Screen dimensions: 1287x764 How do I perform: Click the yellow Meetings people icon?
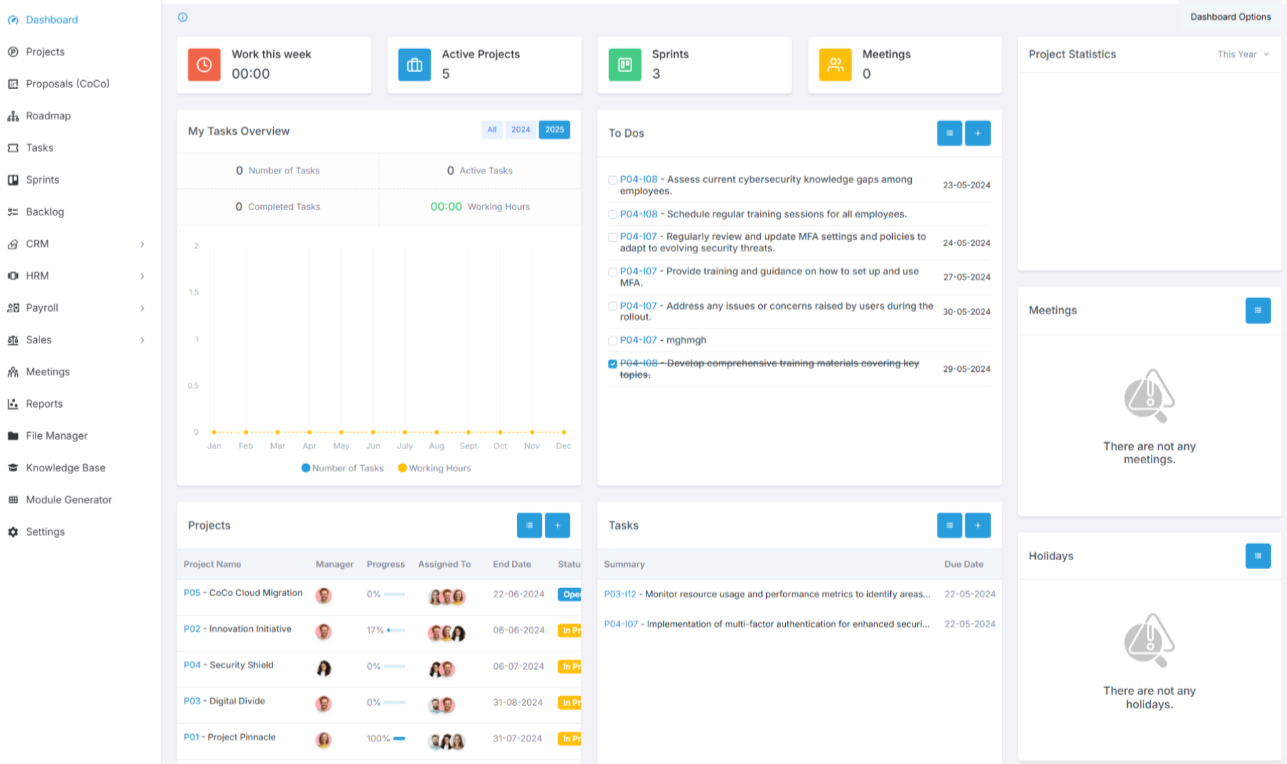click(x=835, y=65)
